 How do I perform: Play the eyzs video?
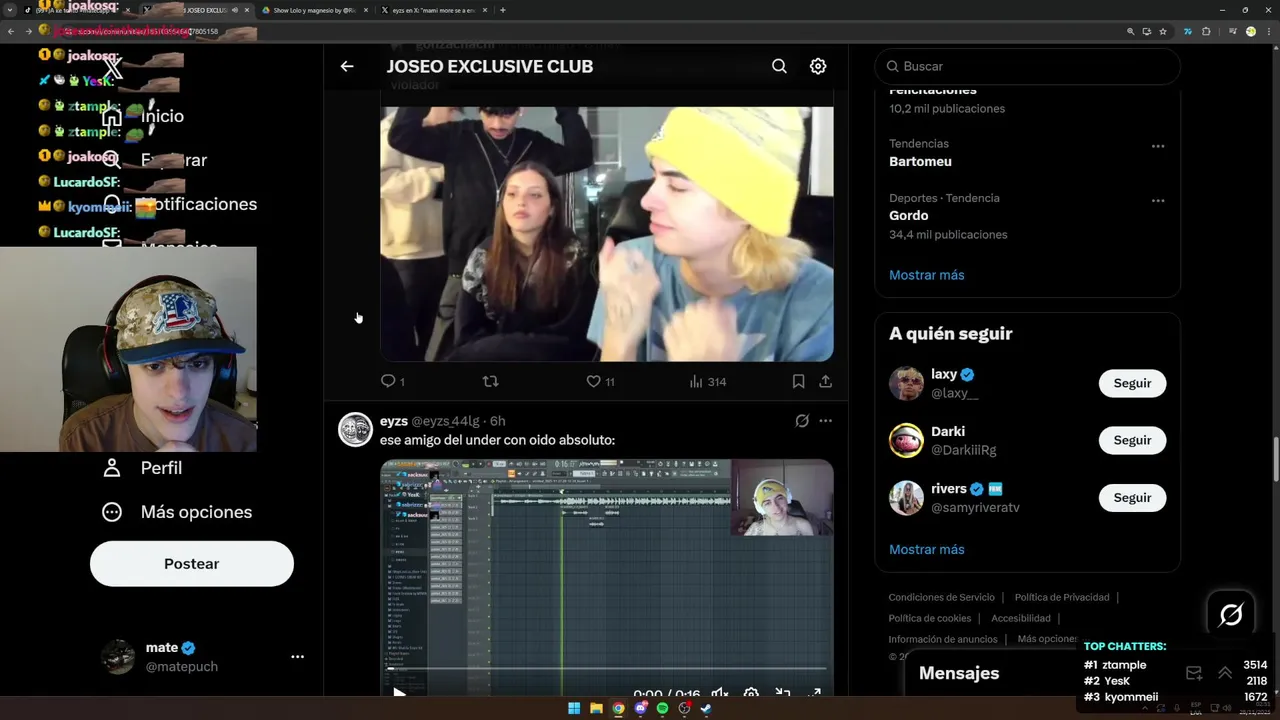click(399, 692)
